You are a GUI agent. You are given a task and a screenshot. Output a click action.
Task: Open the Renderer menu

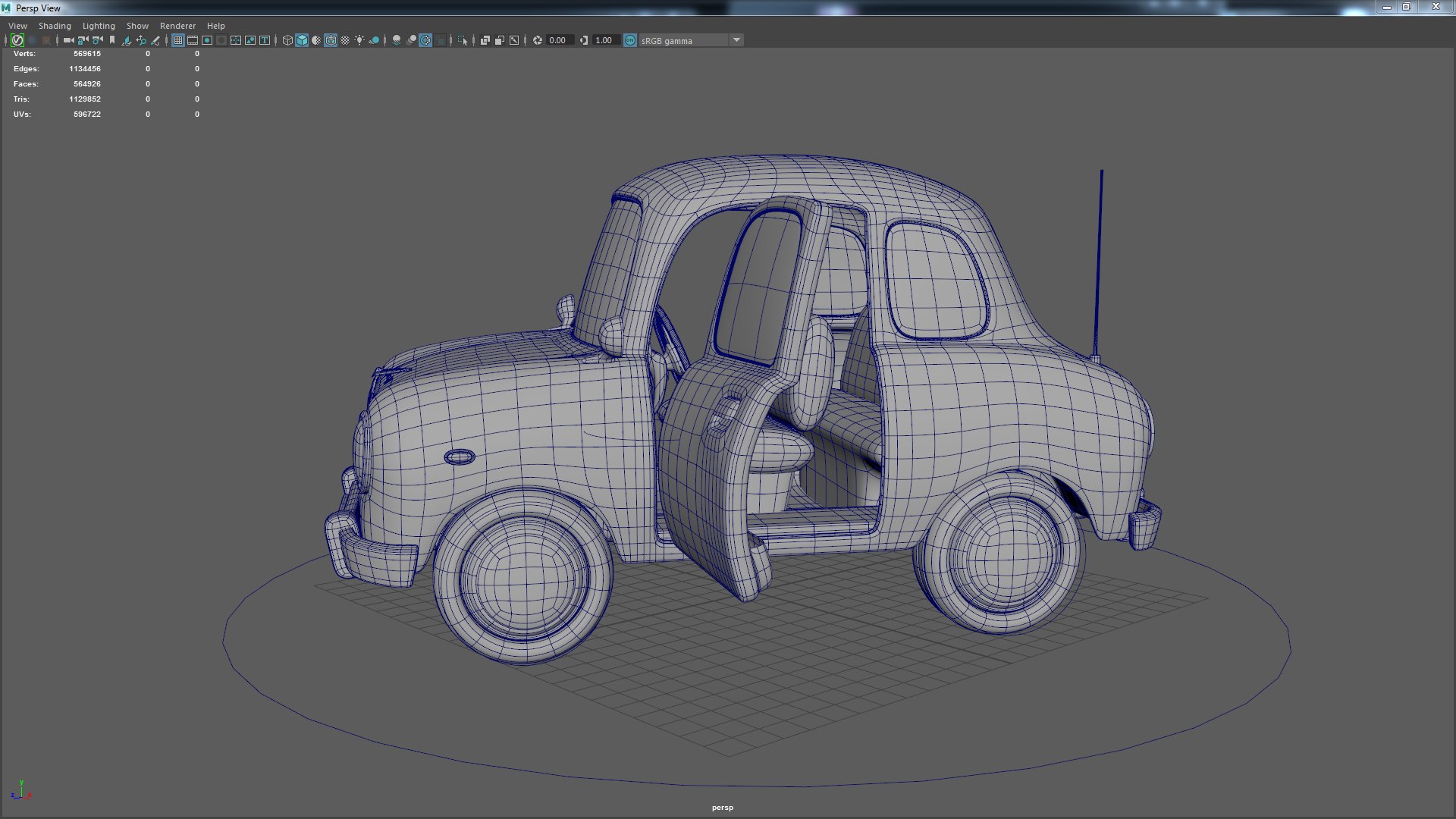[177, 26]
